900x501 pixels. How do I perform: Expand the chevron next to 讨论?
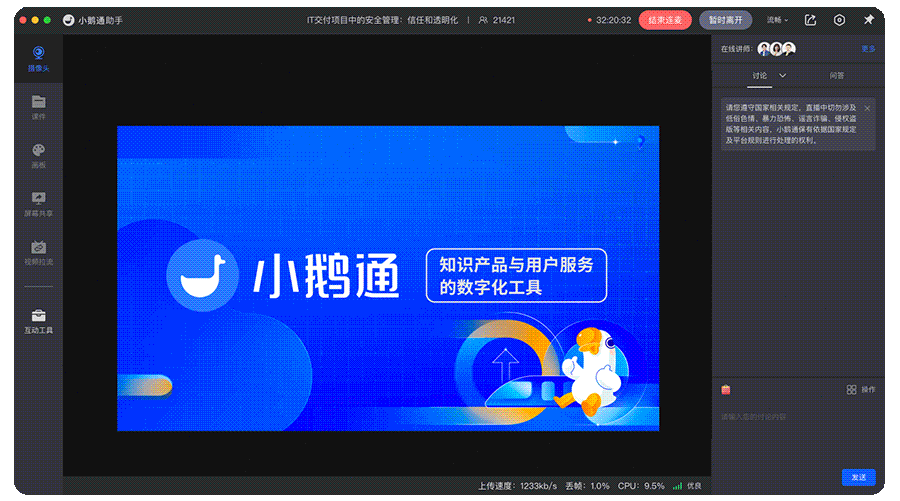tap(783, 75)
